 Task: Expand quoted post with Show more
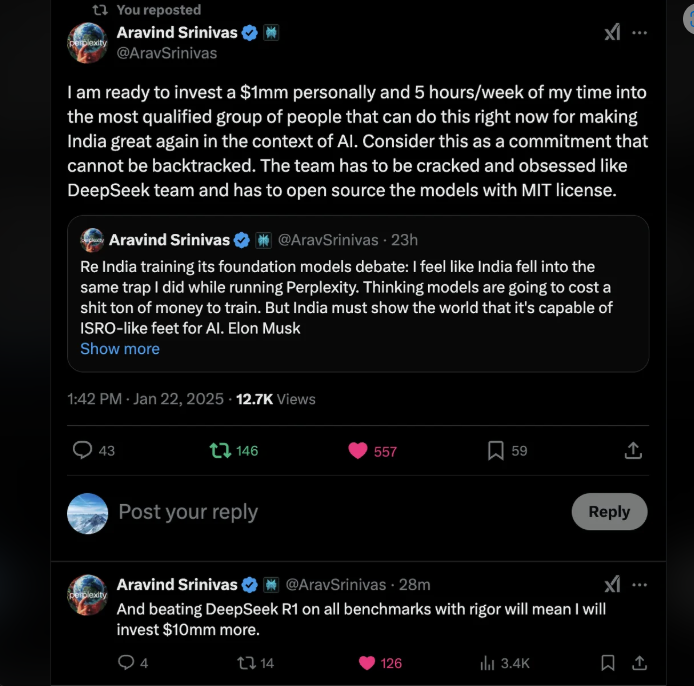click(x=120, y=349)
